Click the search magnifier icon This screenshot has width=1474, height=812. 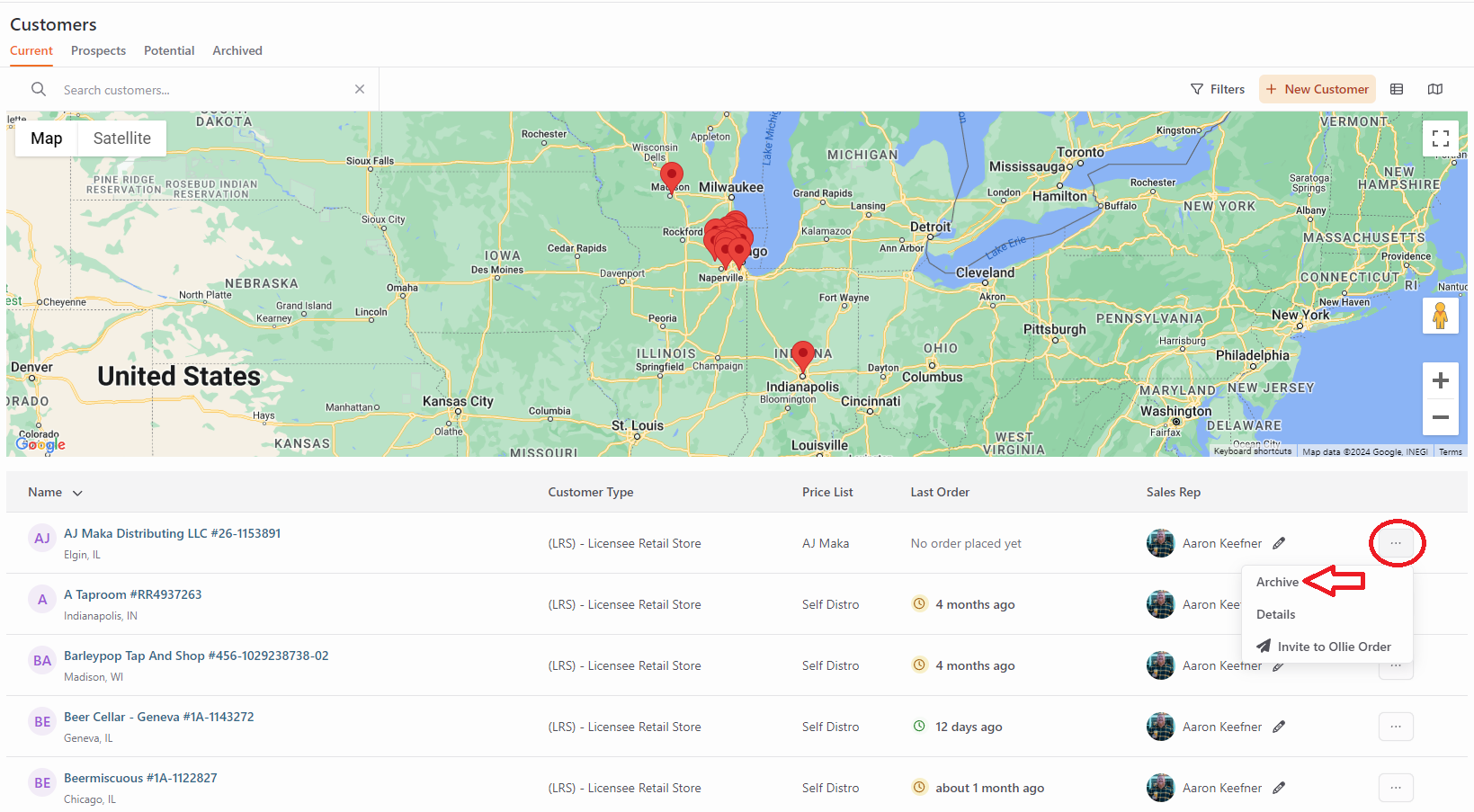[39, 89]
